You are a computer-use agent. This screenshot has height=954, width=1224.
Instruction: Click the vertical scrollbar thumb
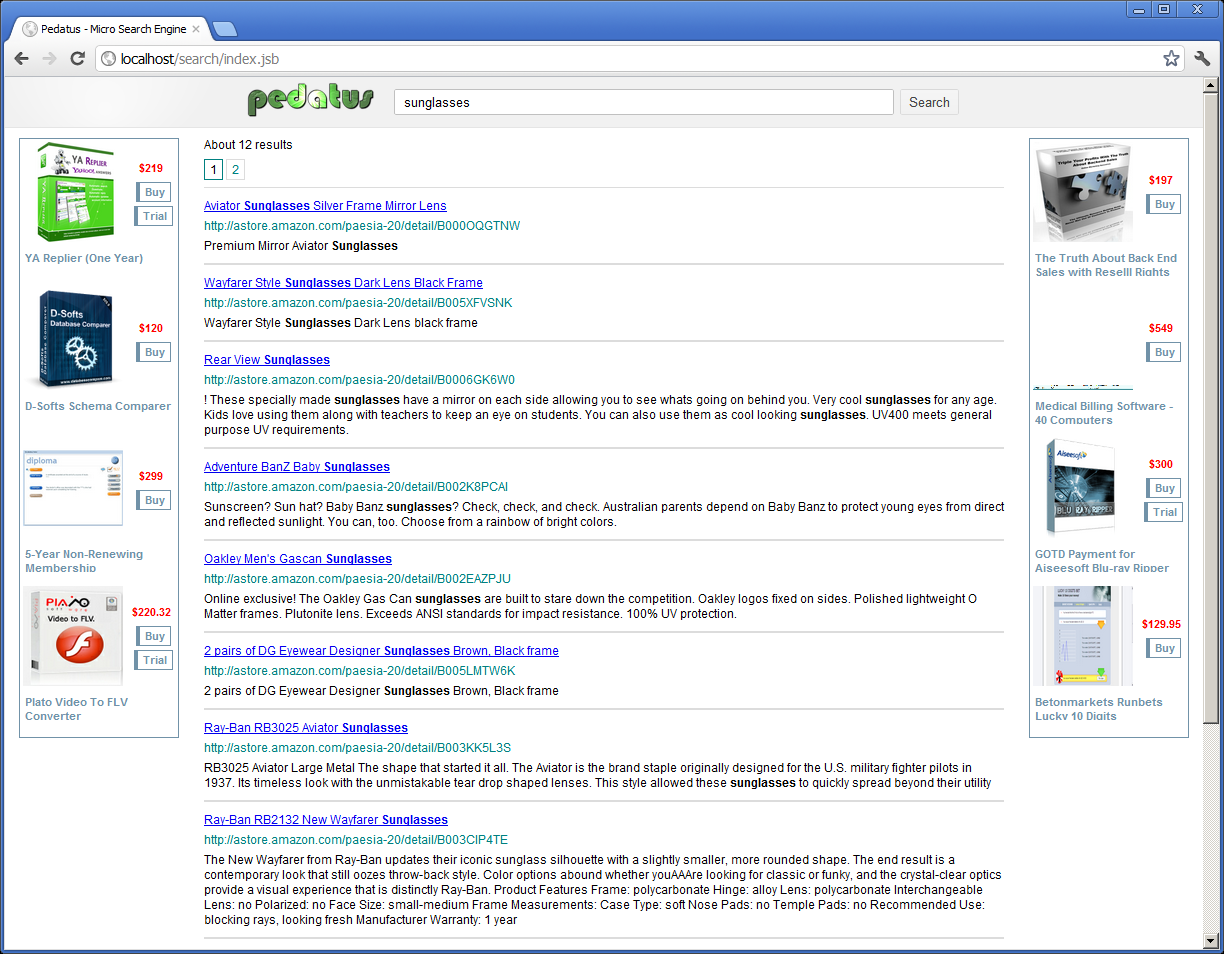coord(1211,408)
